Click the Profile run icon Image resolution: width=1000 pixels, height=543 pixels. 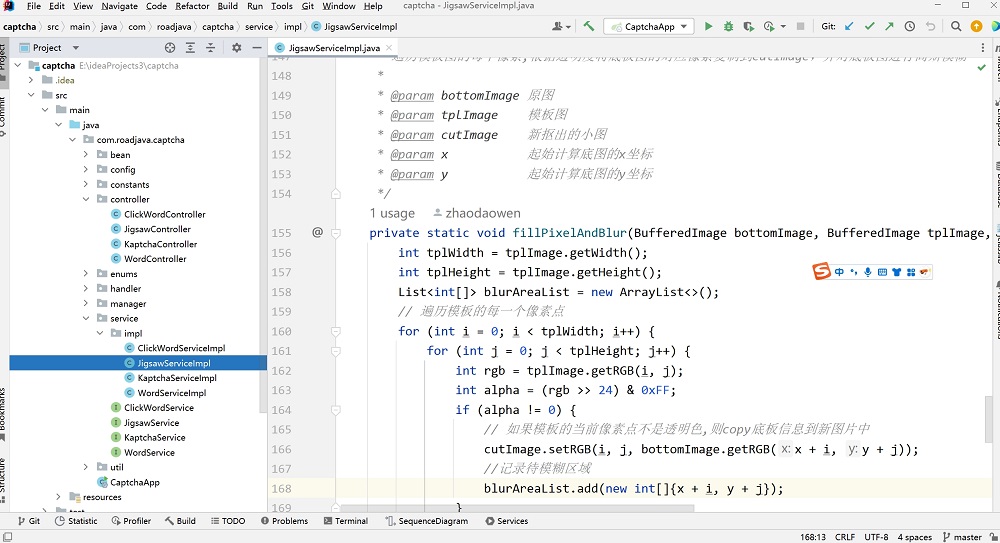click(769, 26)
